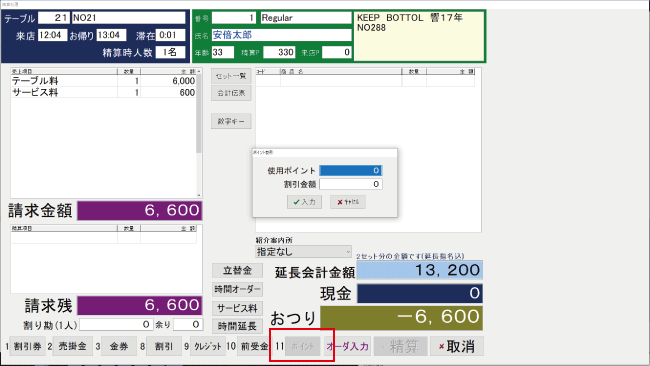This screenshot has width=650, height=366.
Task: Click the 時間オーダー button
Action: click(238, 289)
